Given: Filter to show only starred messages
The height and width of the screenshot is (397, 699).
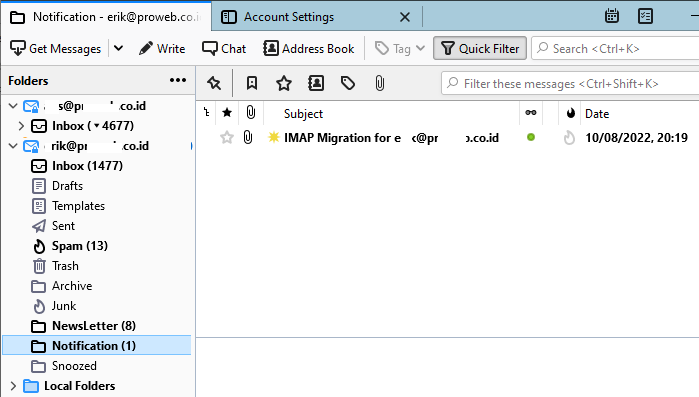Looking at the screenshot, I should (x=284, y=83).
